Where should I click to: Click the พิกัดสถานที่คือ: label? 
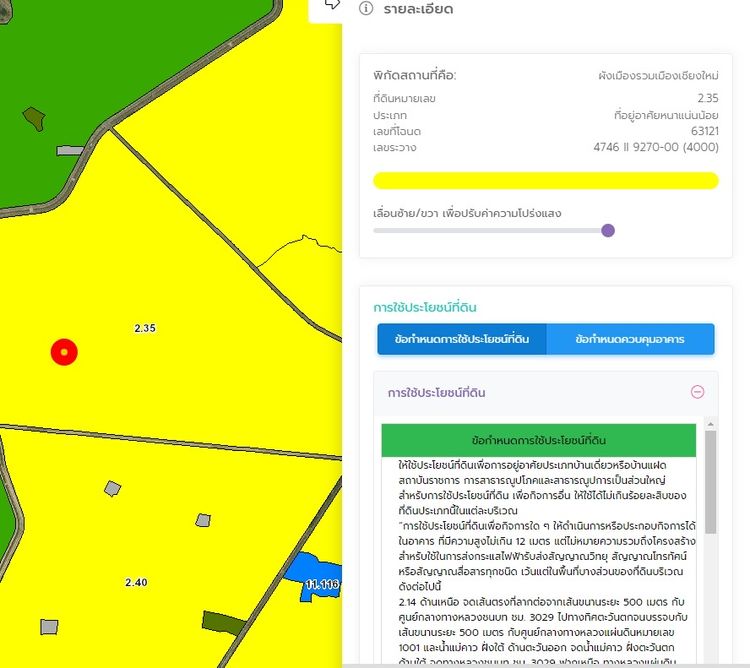[x=415, y=76]
